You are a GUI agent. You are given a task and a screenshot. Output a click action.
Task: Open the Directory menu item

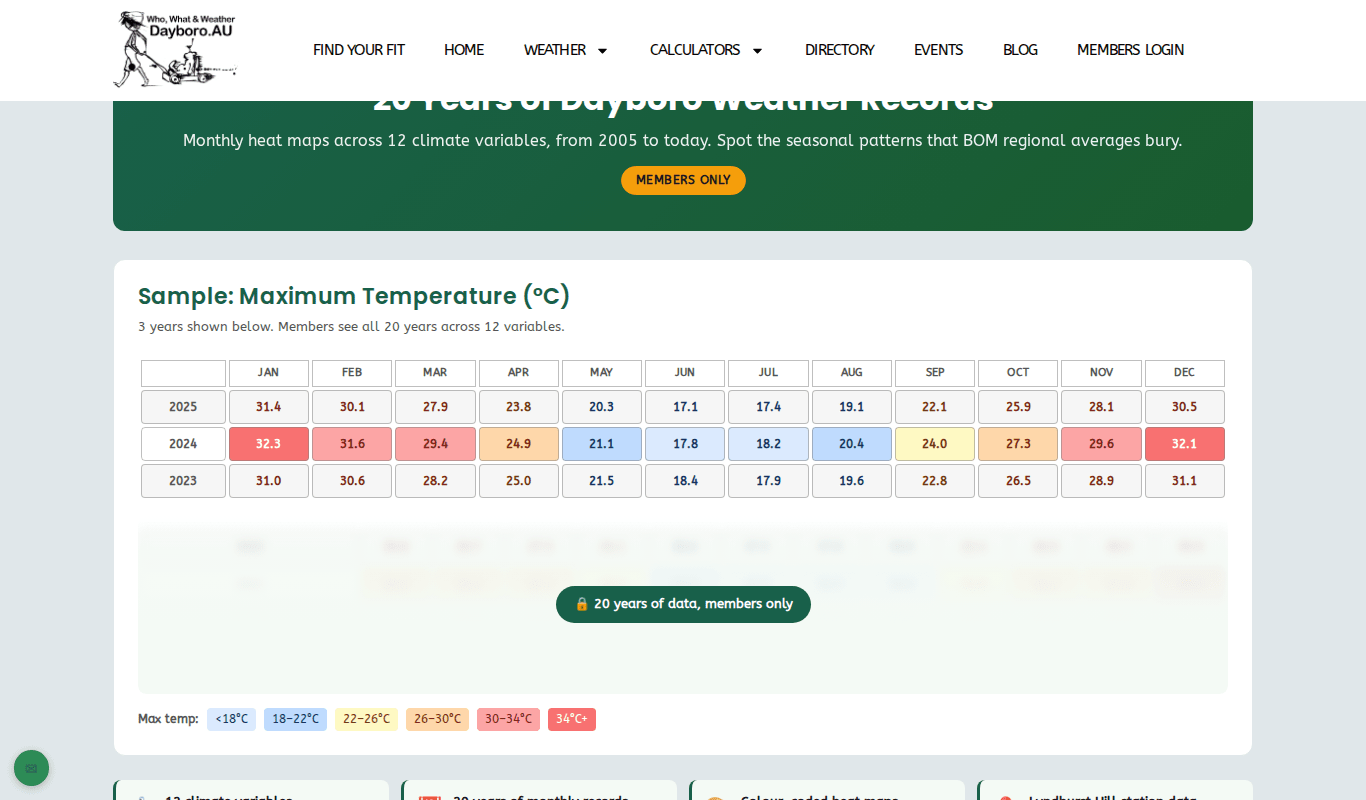[x=840, y=50]
